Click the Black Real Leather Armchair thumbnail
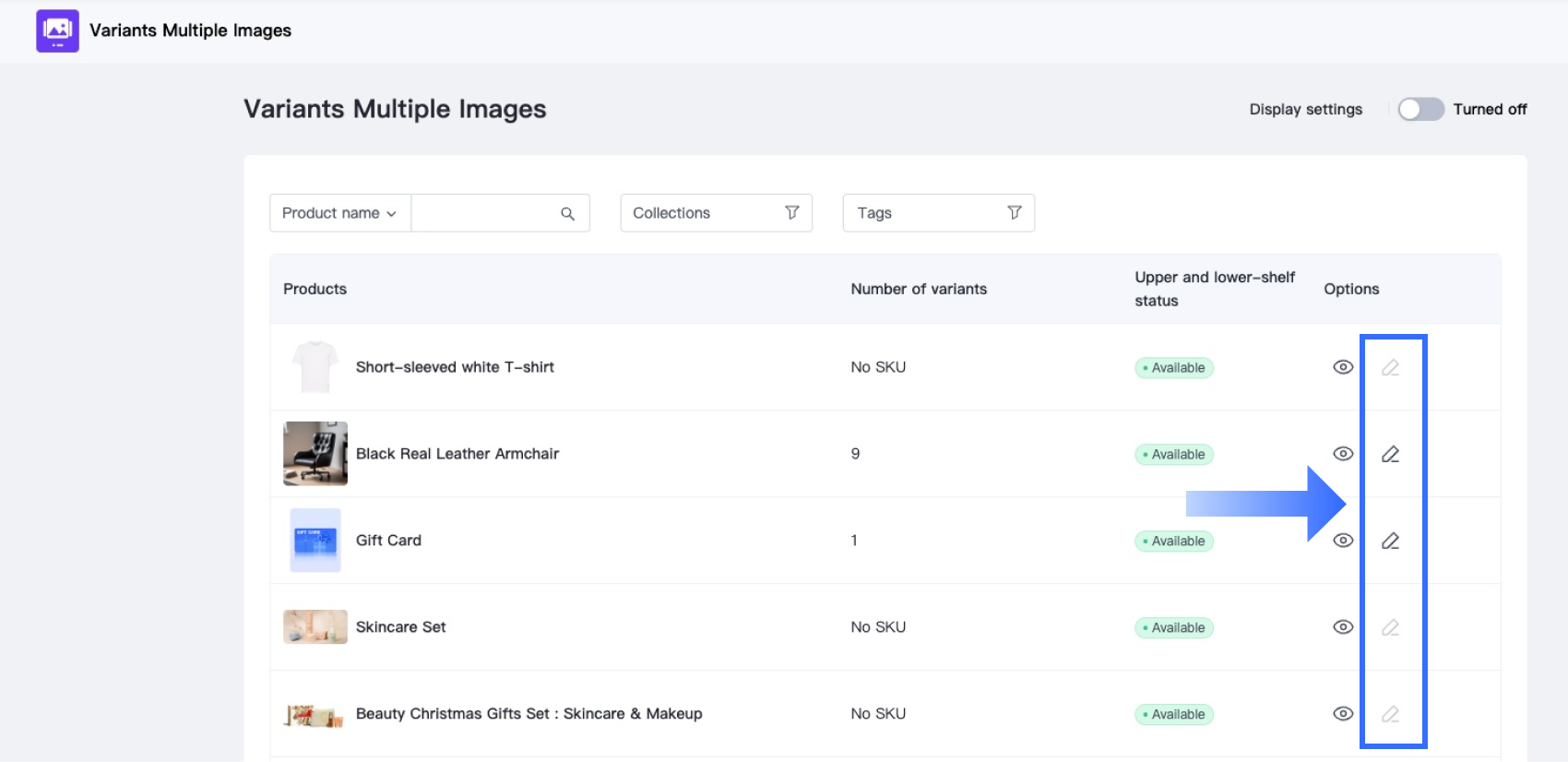This screenshot has height=762, width=1568. (x=315, y=454)
